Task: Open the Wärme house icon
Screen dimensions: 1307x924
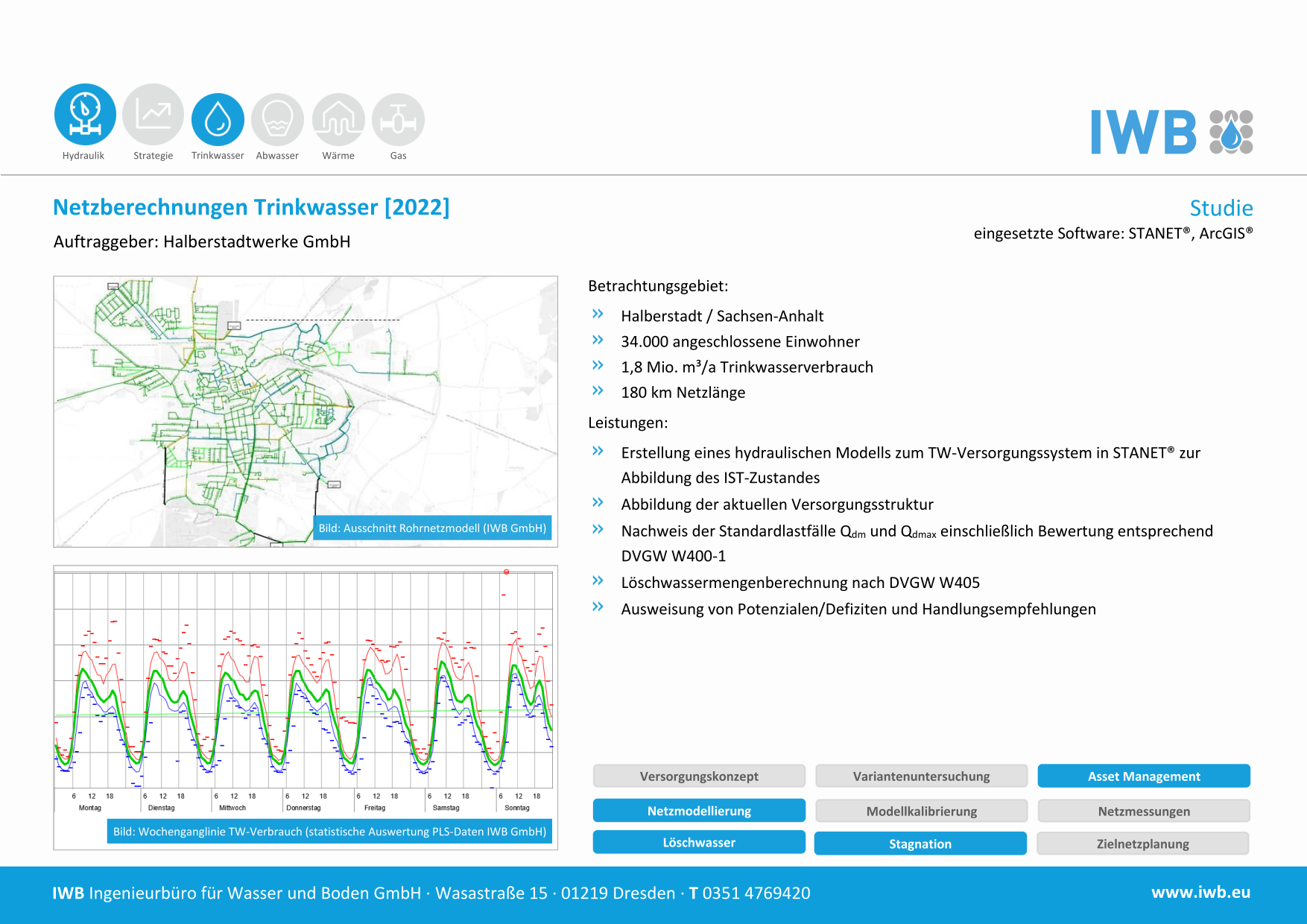Action: coord(338,119)
